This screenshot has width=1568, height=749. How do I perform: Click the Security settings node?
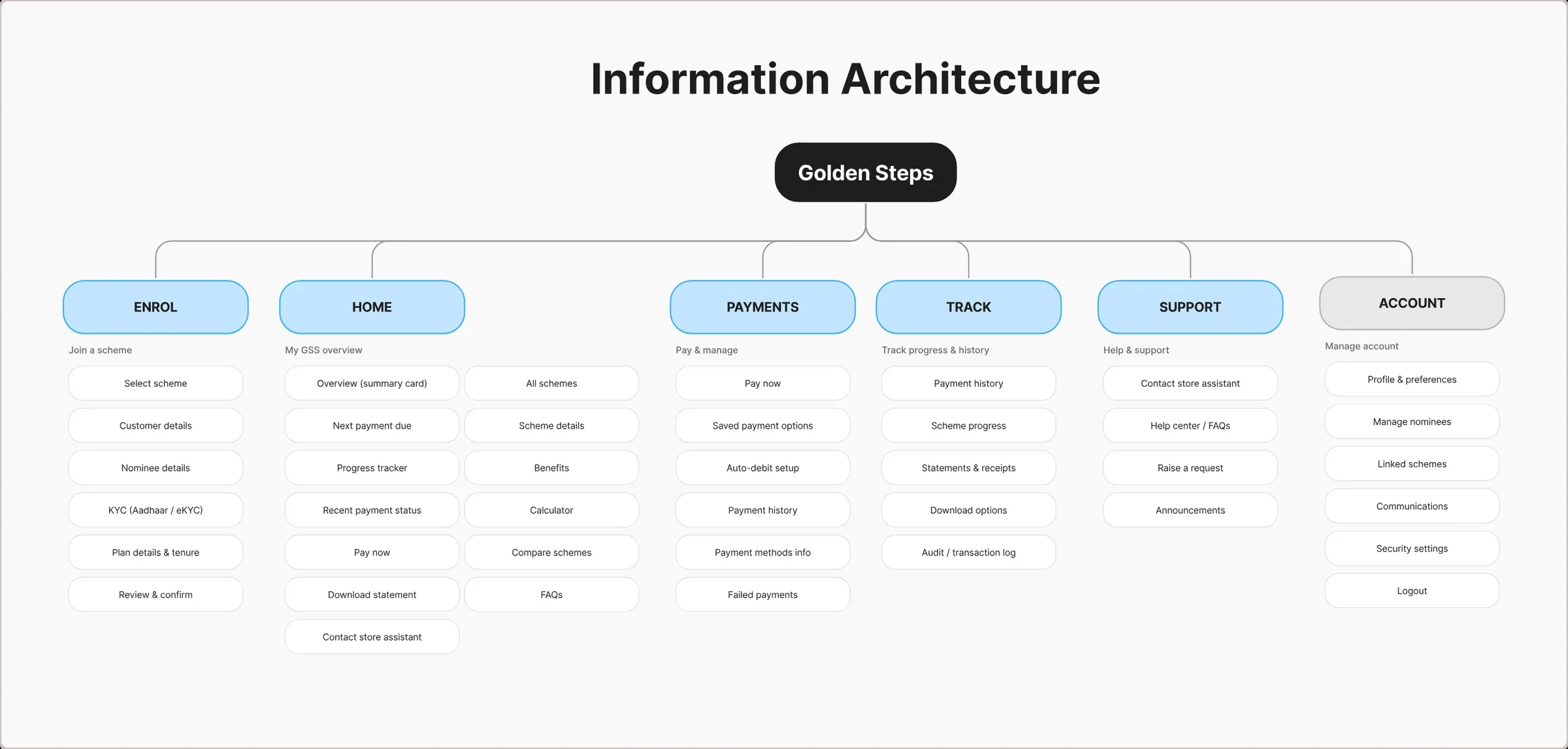1412,548
